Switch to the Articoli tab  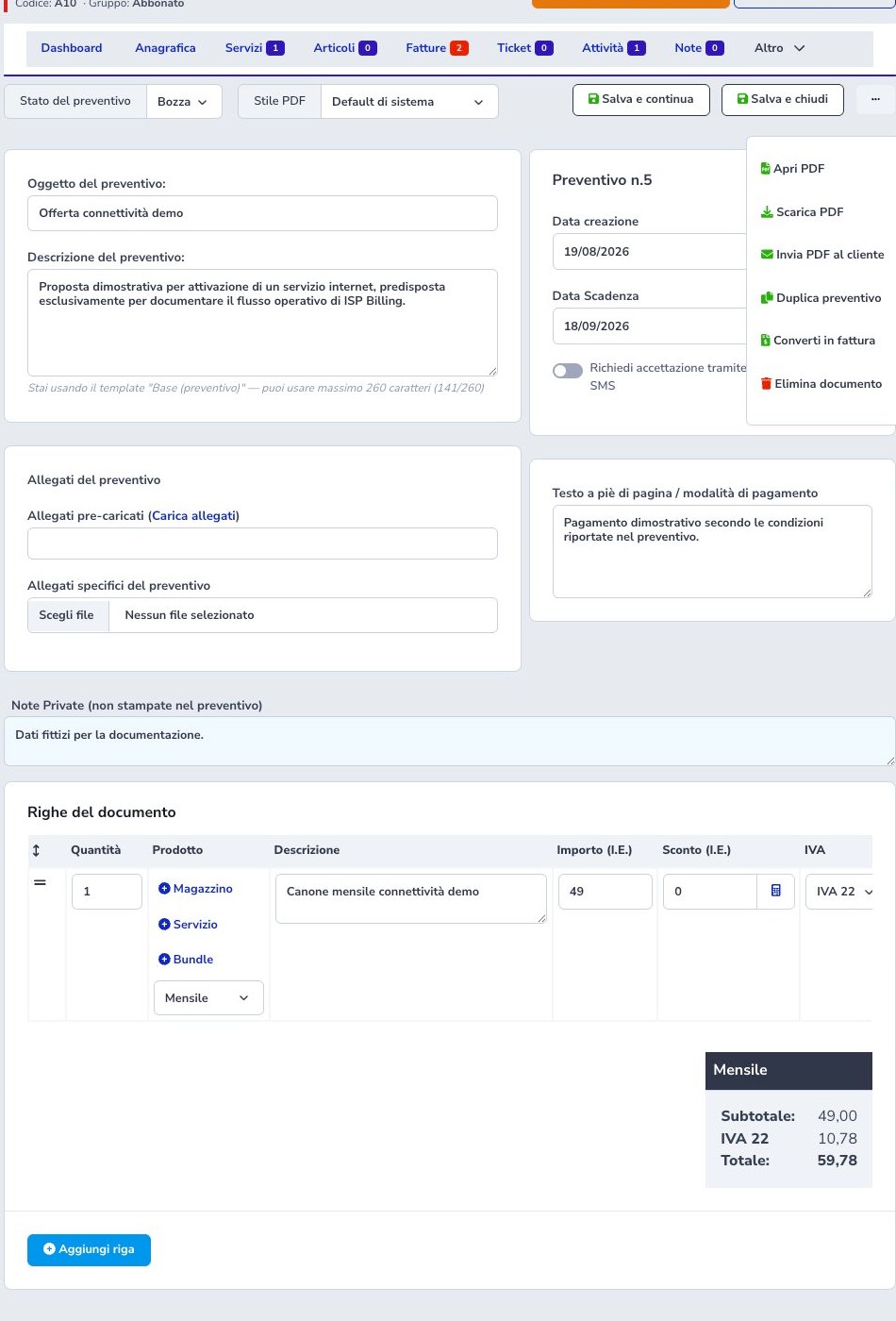tap(344, 48)
